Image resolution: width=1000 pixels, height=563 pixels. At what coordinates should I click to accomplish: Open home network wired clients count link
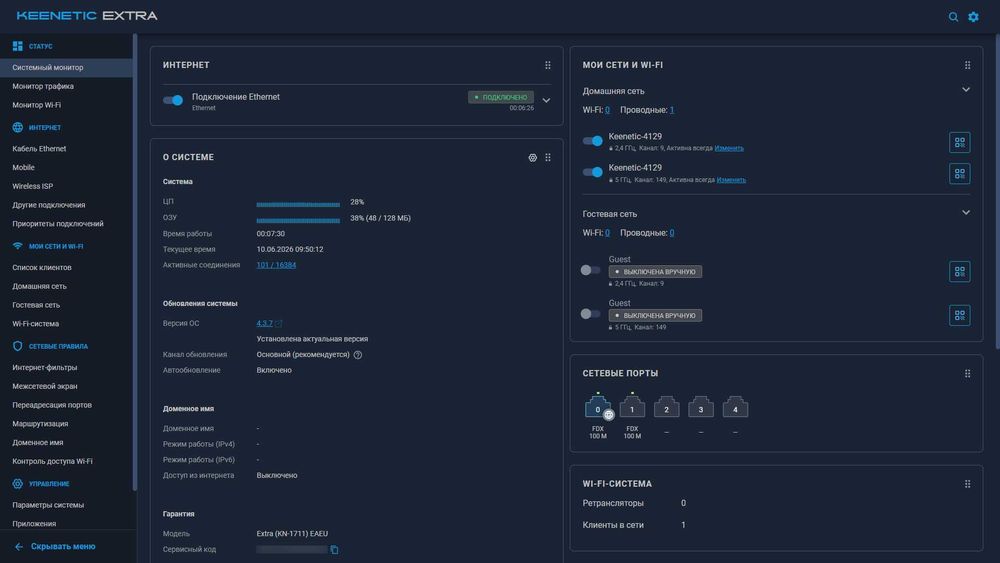[672, 110]
